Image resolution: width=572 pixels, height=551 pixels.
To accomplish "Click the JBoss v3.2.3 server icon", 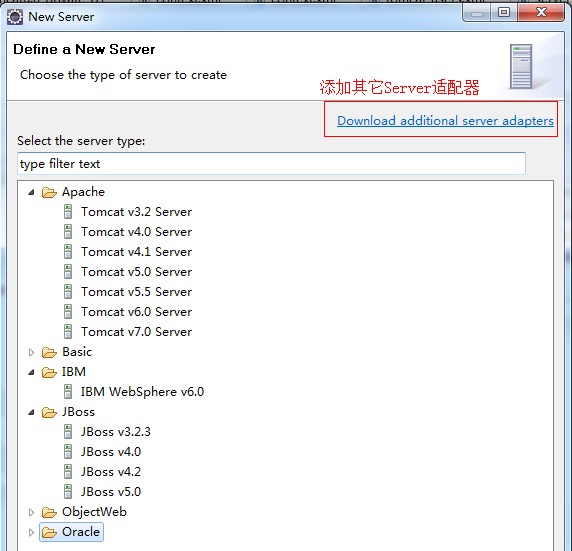I will 68,432.
